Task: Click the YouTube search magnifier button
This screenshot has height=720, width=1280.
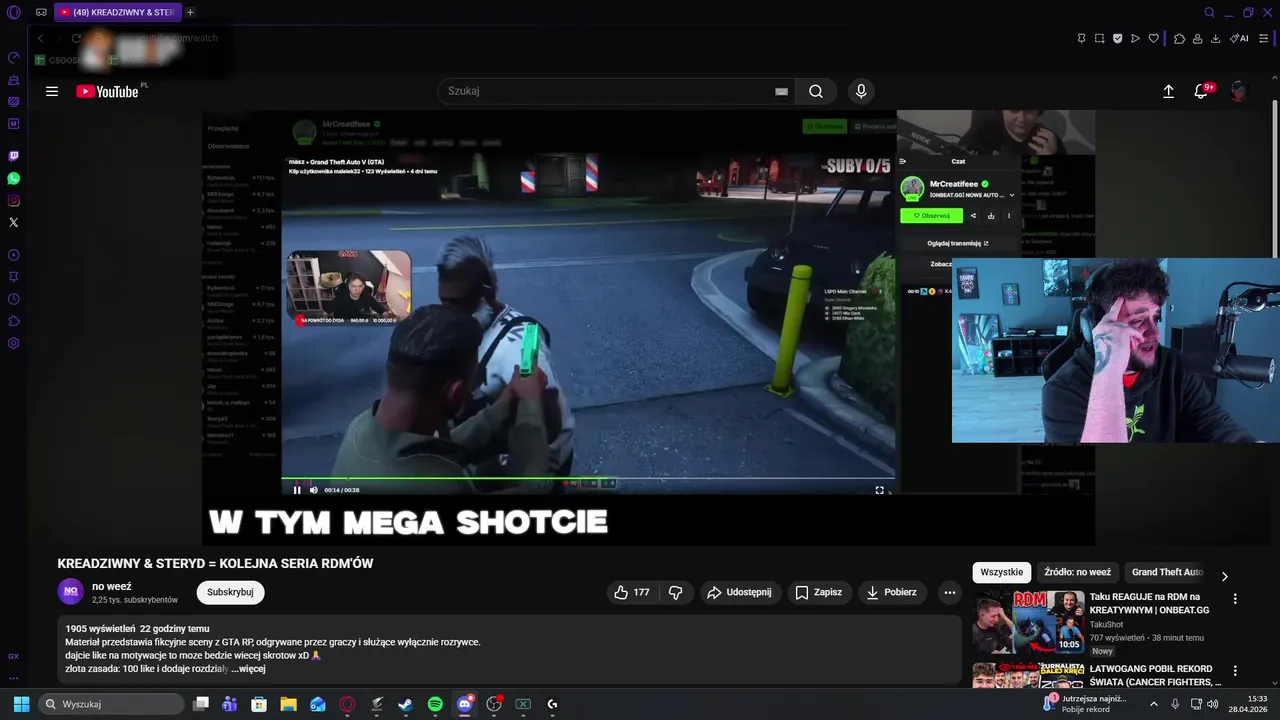Action: [x=816, y=91]
